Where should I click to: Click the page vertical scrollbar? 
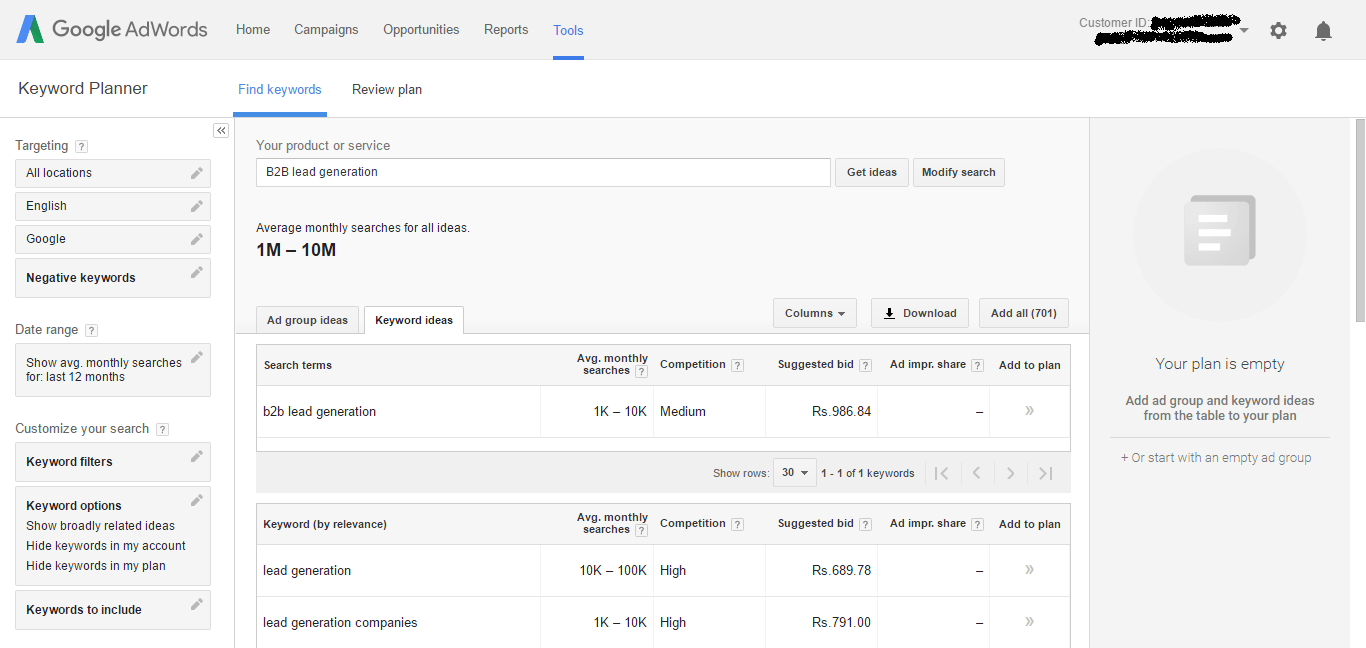pyautogui.click(x=1360, y=220)
